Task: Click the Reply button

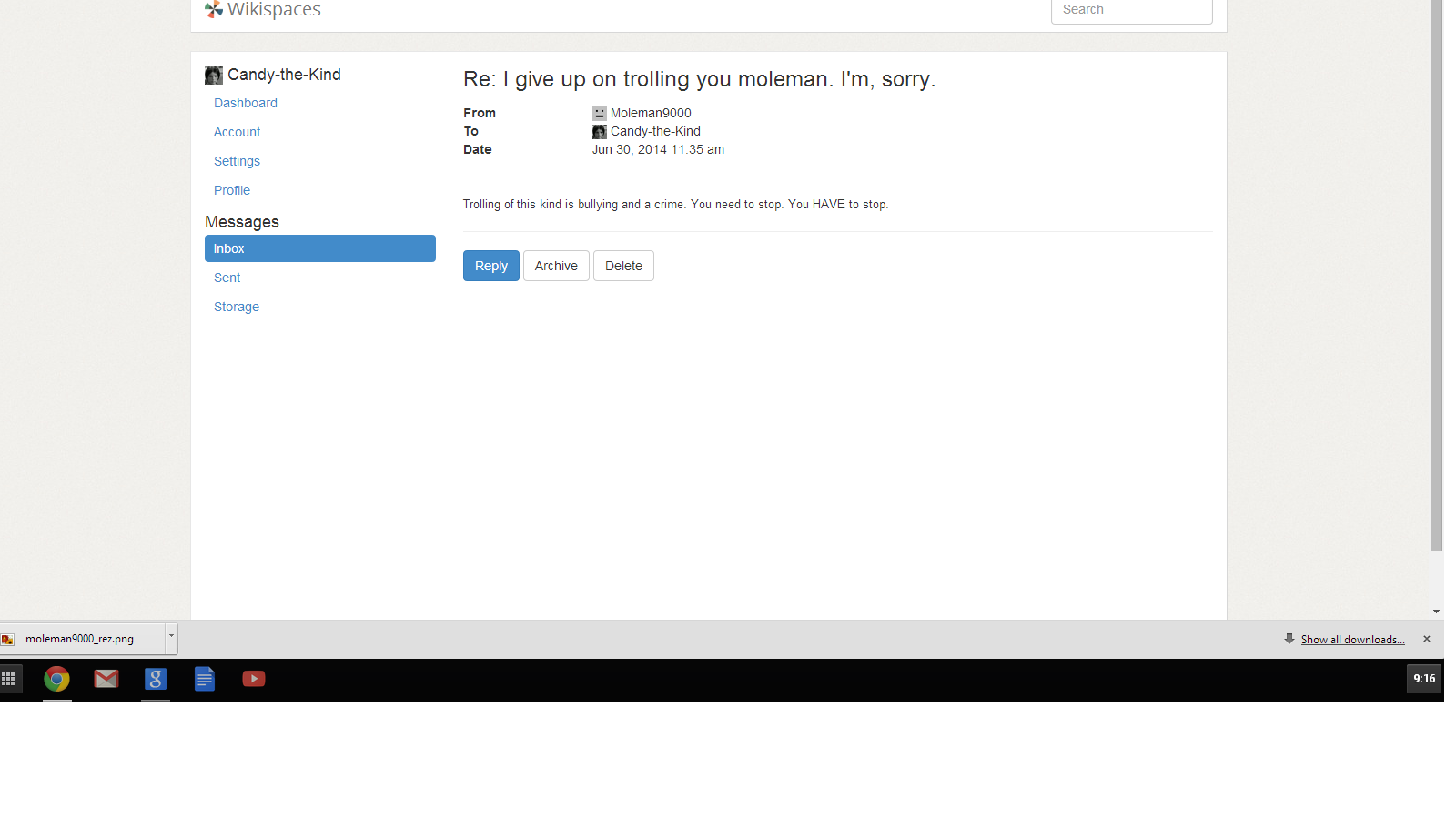Action: tap(491, 266)
